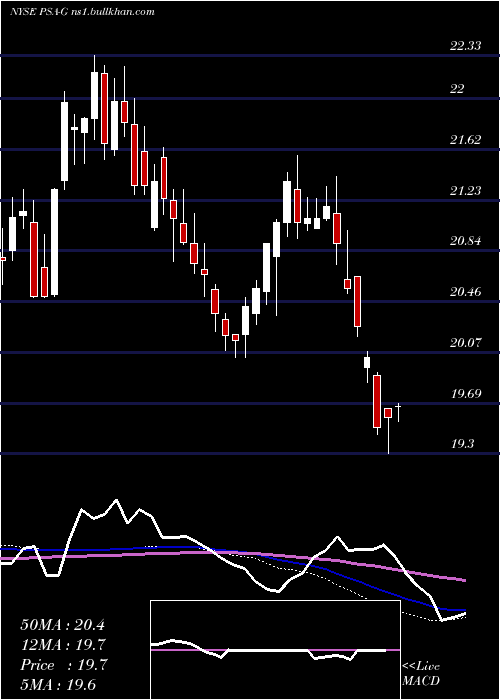The image size is (500, 700).
Task: Click the 20.84 price level label
Action: [x=466, y=242]
